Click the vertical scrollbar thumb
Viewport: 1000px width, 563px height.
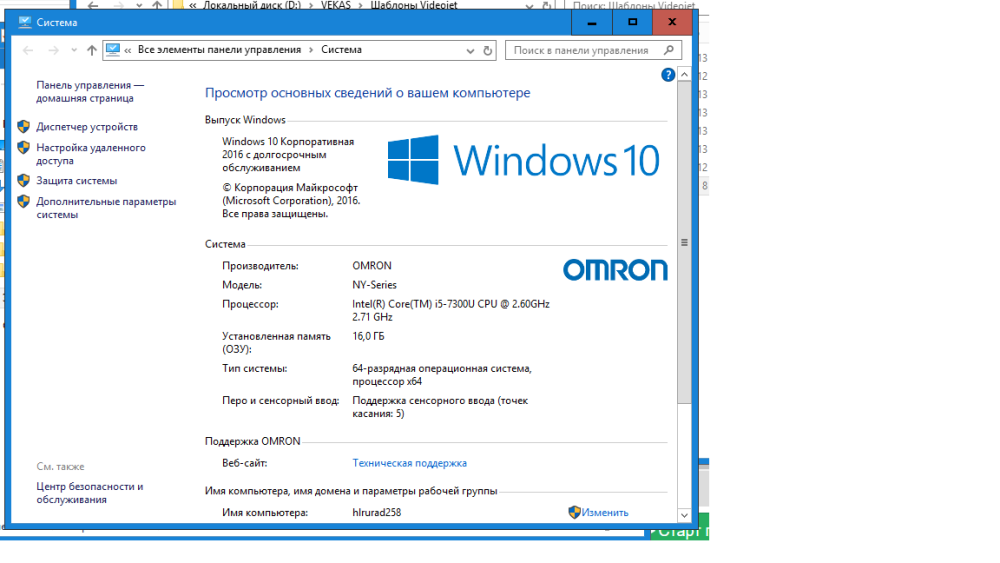point(684,242)
